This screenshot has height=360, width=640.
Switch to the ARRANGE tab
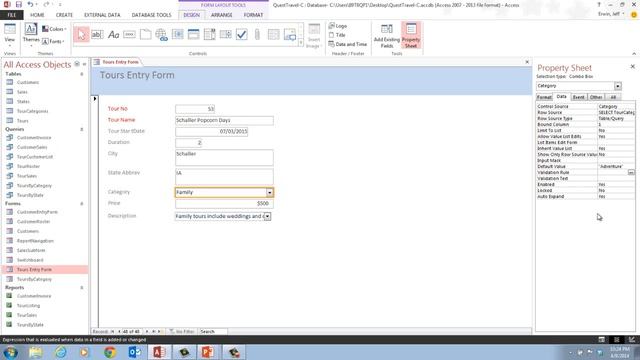point(222,15)
